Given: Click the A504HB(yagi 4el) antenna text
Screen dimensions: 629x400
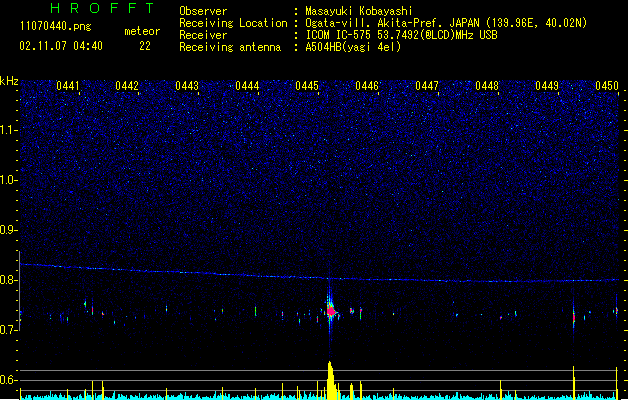Looking at the screenshot, I should tap(353, 47).
